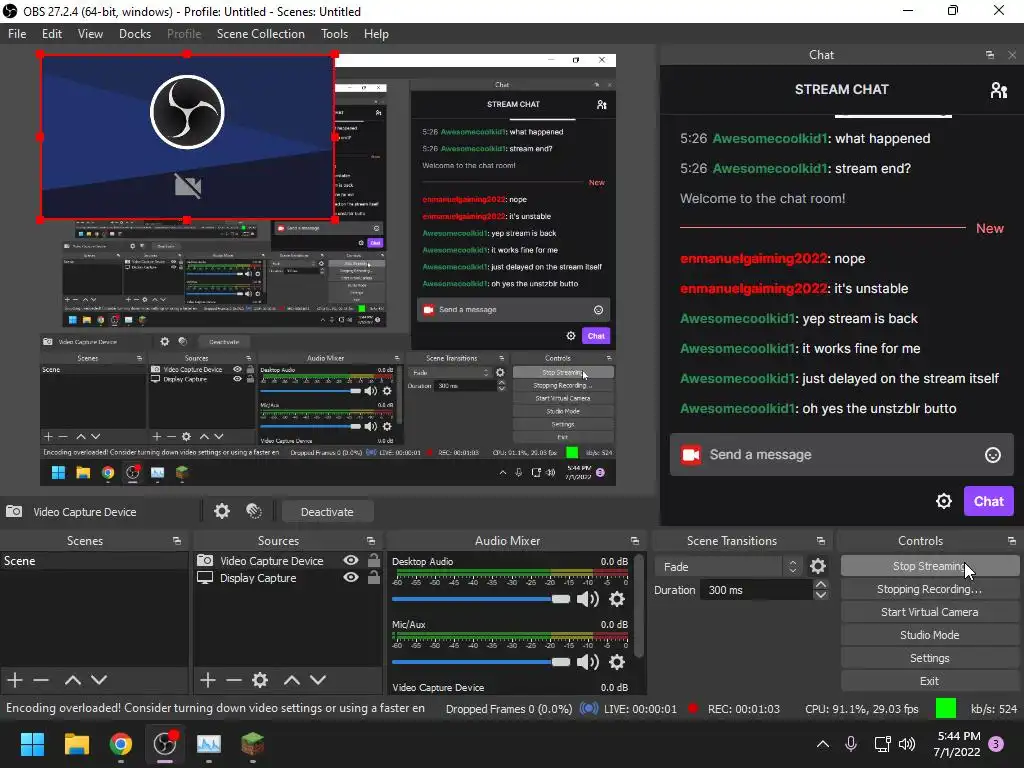Enable Studio Mode
The width and height of the screenshot is (1024, 768).
(x=929, y=635)
